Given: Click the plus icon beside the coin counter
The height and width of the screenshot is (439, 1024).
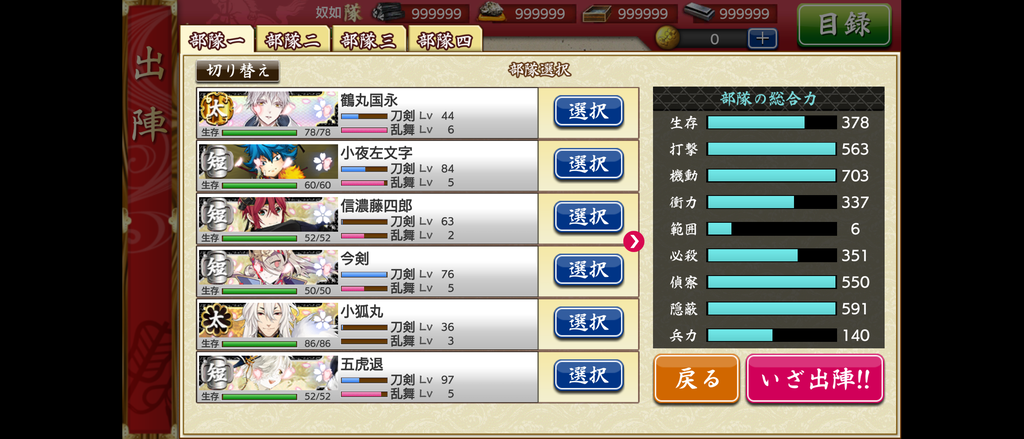Looking at the screenshot, I should click(762, 39).
